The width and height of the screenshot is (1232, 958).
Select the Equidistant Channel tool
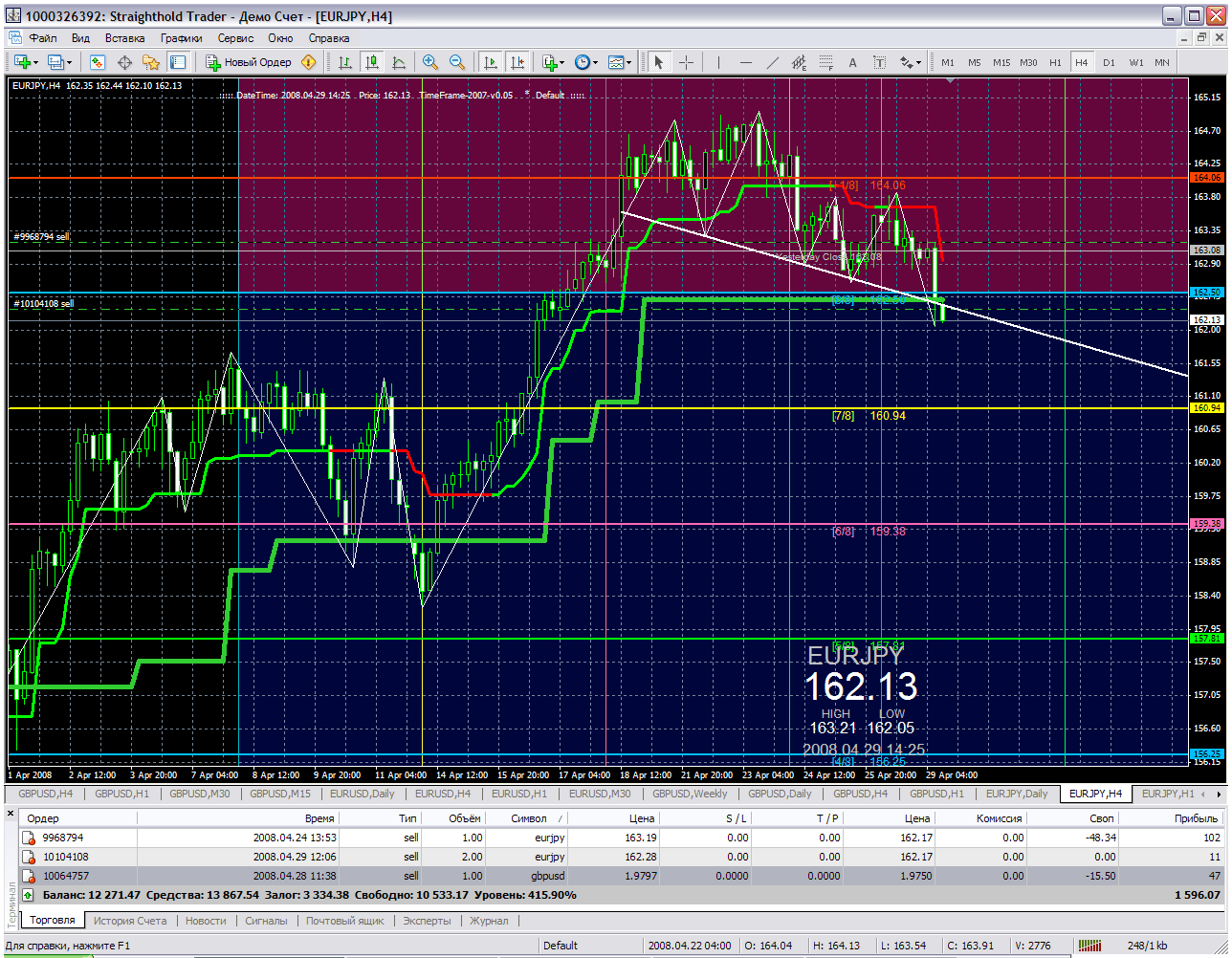[800, 62]
